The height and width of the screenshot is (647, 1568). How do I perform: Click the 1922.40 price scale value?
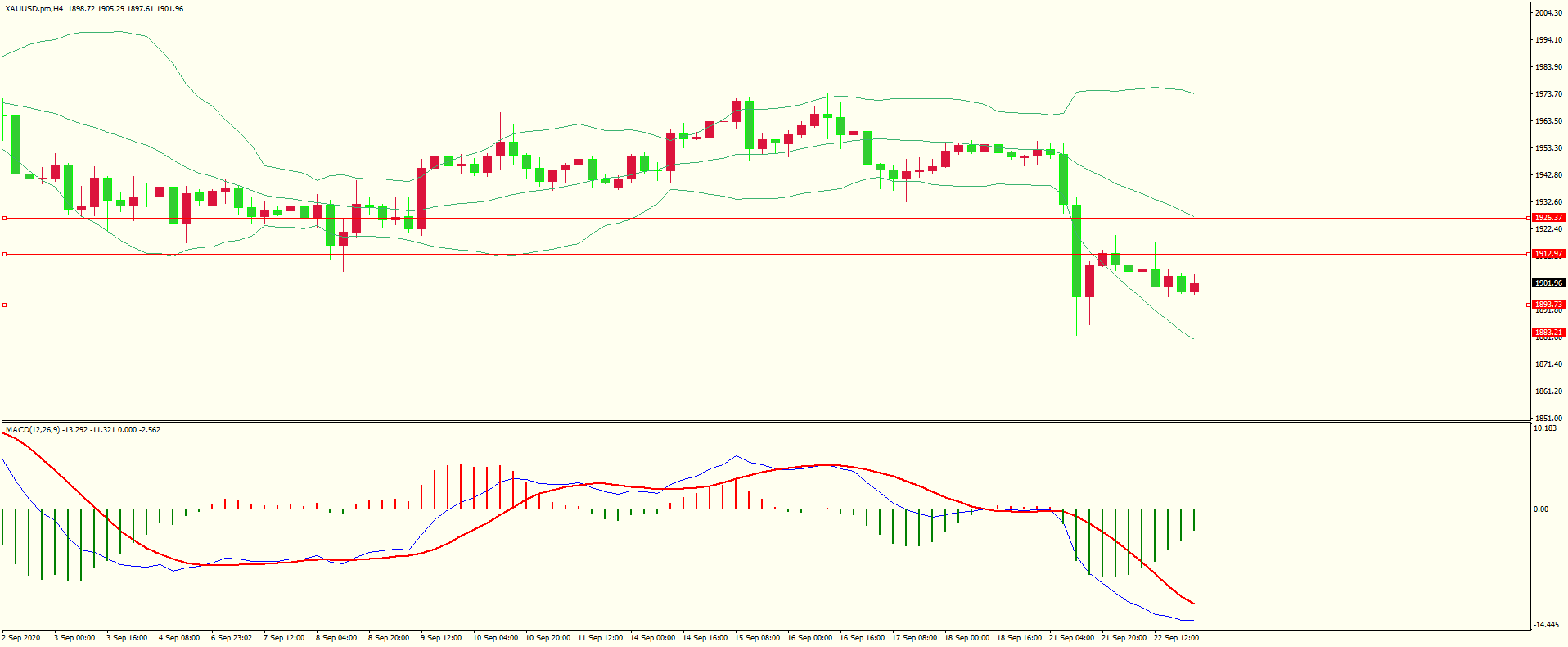1549,228
